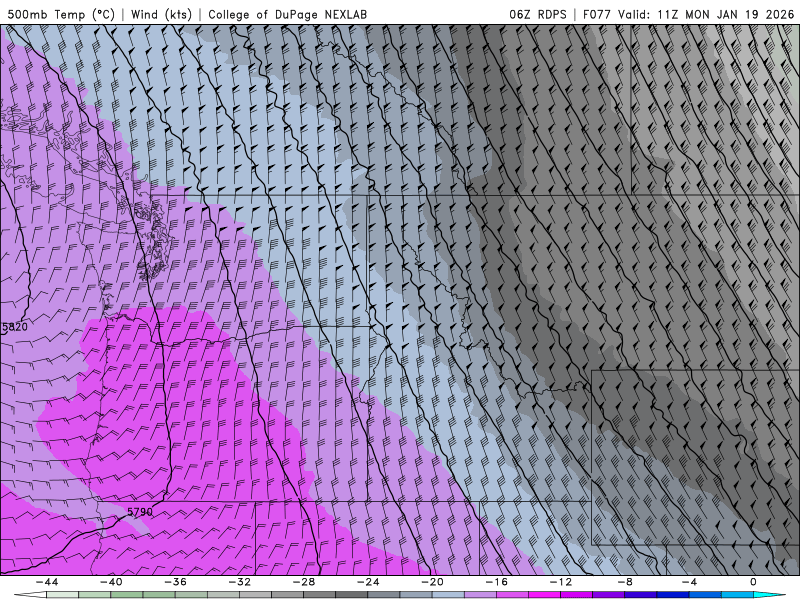
Task: Click the -16 color scale label
Action: click(x=497, y=582)
